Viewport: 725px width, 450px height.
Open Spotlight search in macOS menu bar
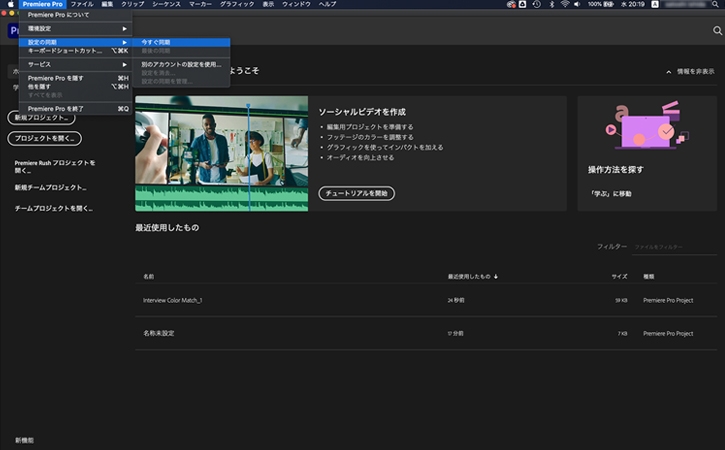[x=716, y=4]
